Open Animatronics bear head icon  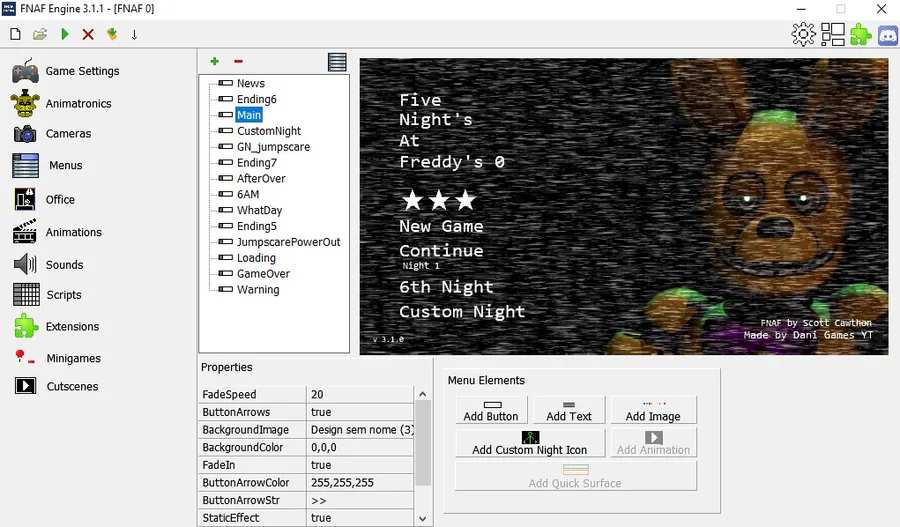click(x=25, y=104)
